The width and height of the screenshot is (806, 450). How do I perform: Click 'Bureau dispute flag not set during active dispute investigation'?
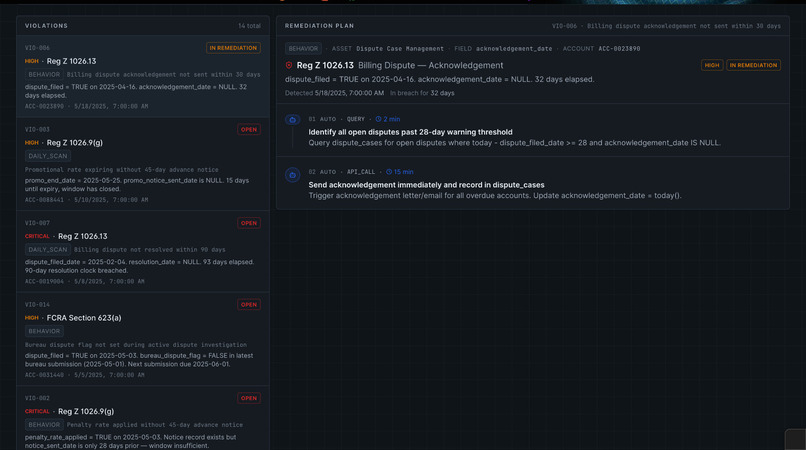coord(136,345)
